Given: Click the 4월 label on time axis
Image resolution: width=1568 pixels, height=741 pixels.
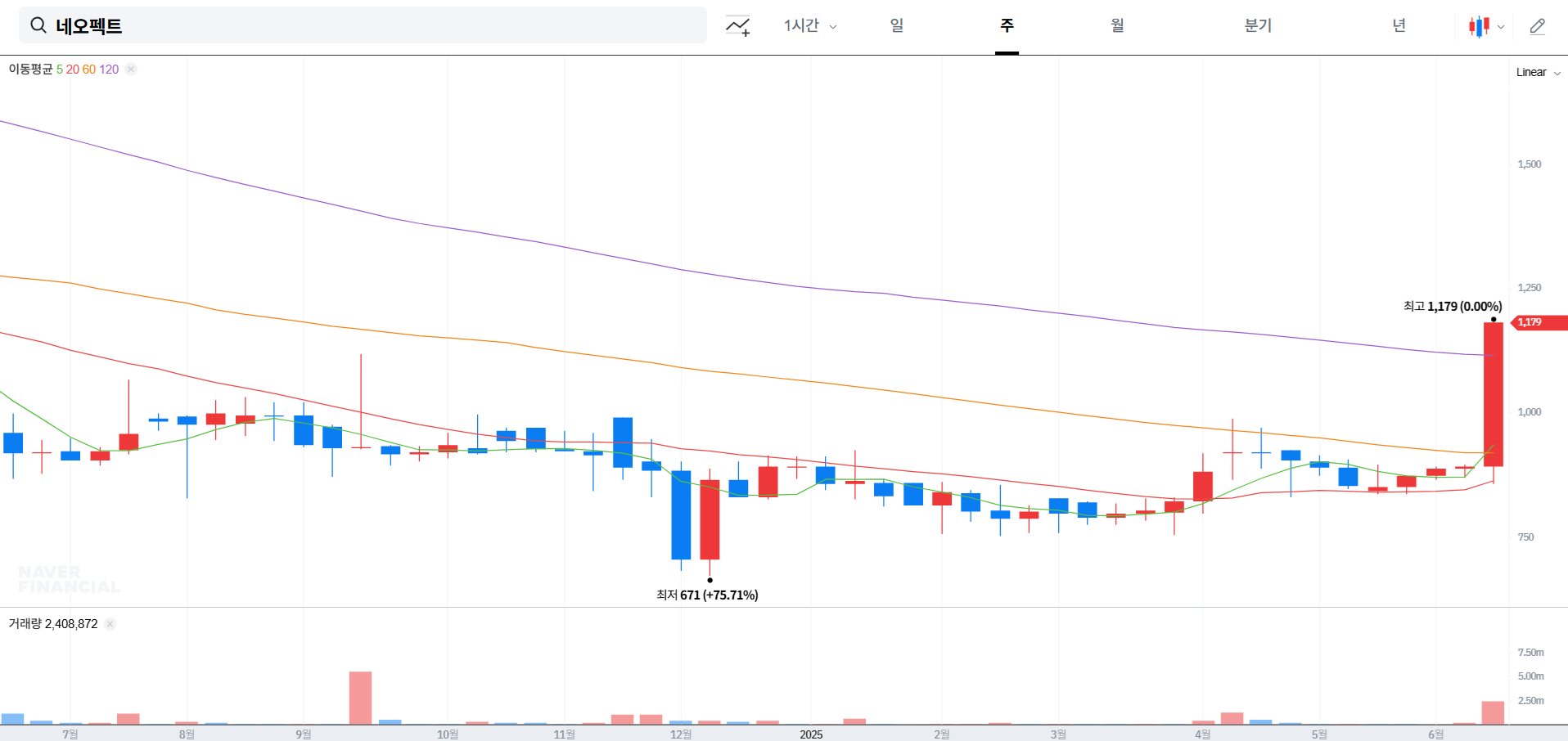Looking at the screenshot, I should click(x=1202, y=734).
